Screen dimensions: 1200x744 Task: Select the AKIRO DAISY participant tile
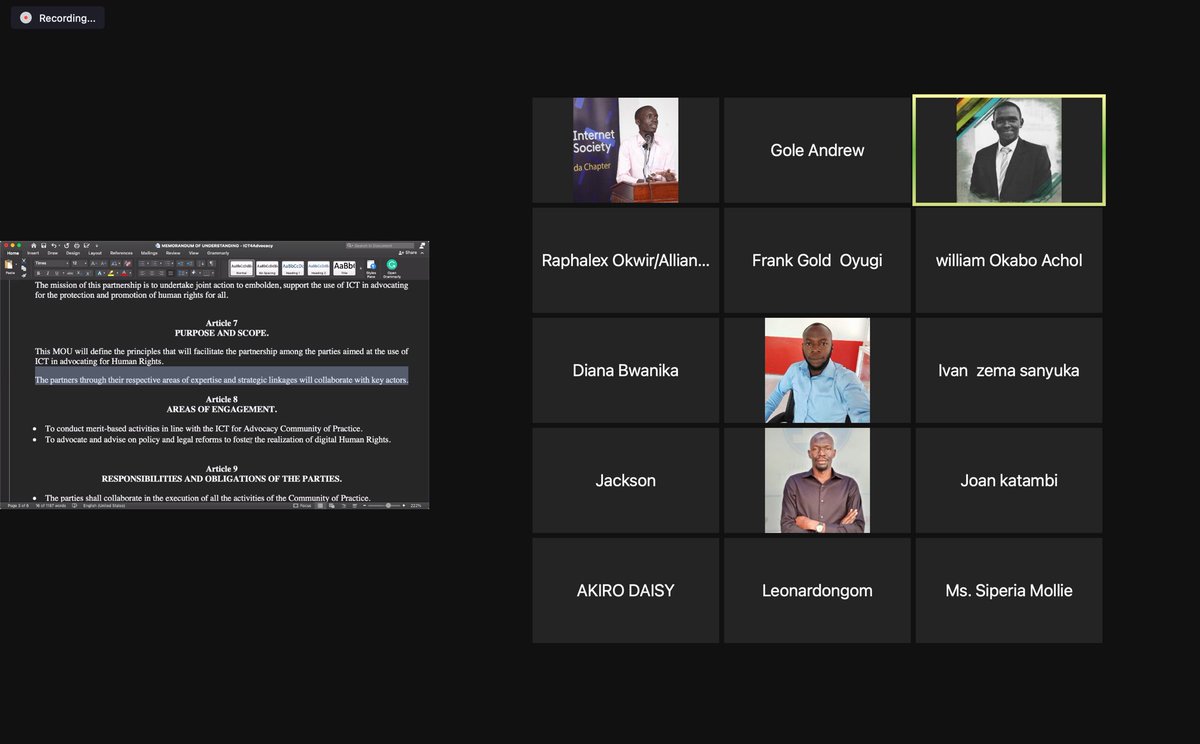click(x=626, y=590)
